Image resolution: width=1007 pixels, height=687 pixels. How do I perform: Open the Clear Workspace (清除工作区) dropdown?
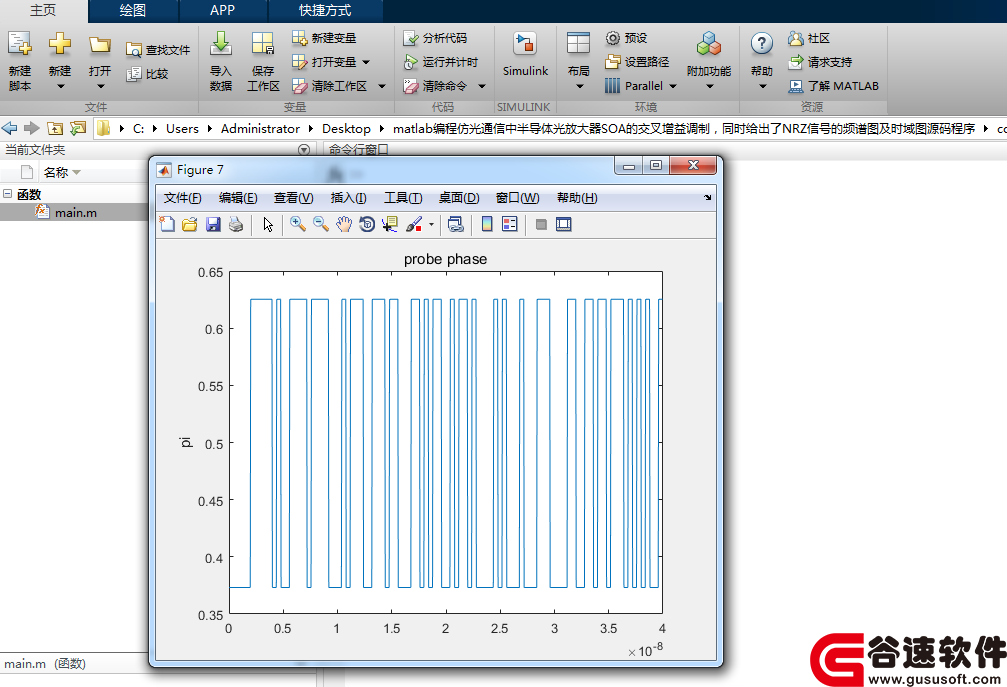coord(381,86)
